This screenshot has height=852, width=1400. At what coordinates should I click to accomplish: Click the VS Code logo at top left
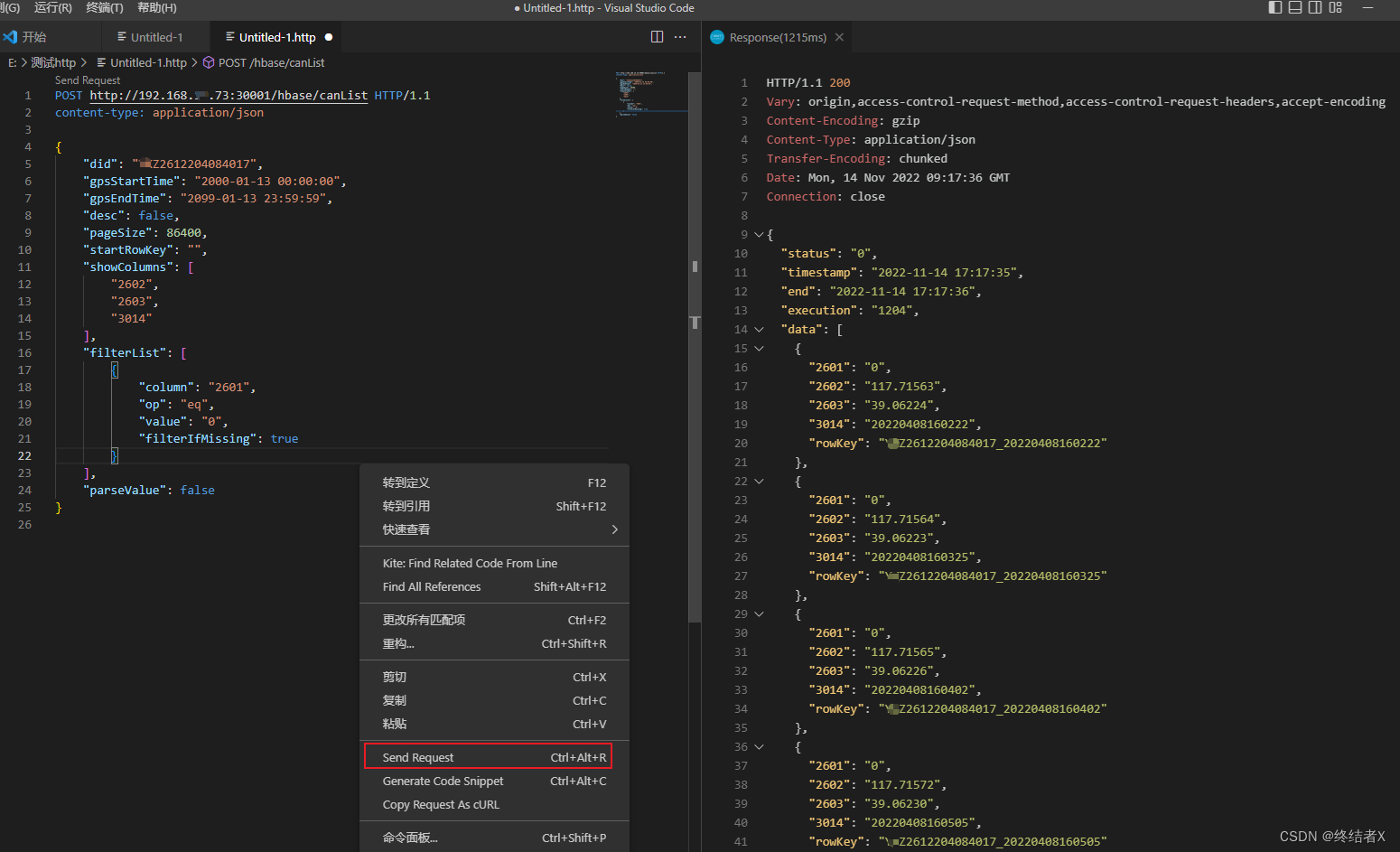[x=10, y=37]
